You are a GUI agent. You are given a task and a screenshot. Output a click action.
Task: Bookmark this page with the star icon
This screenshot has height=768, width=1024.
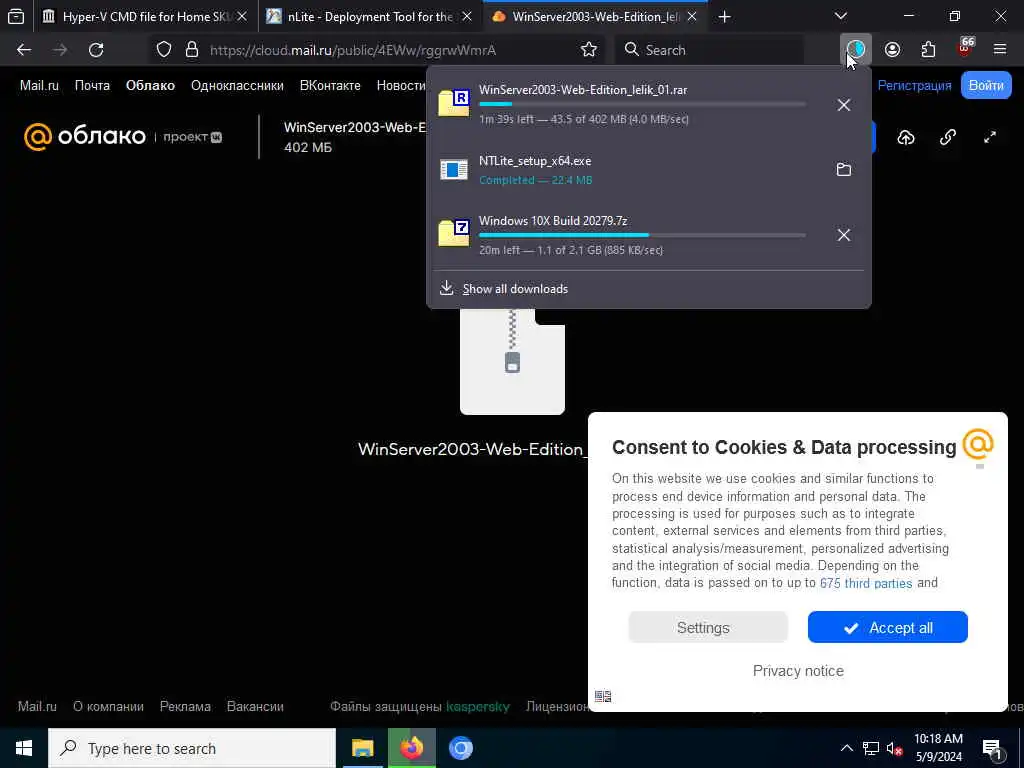[588, 50]
